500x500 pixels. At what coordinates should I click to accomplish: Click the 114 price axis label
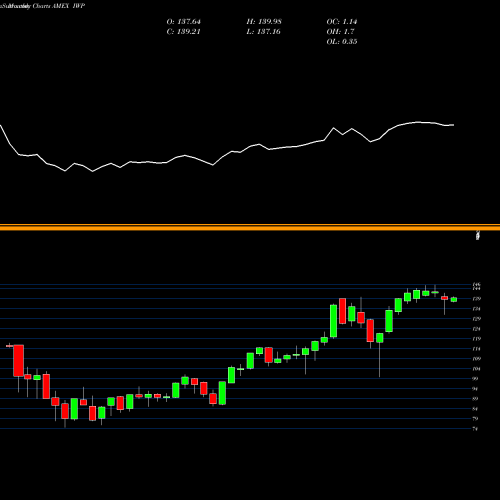click(x=477, y=349)
